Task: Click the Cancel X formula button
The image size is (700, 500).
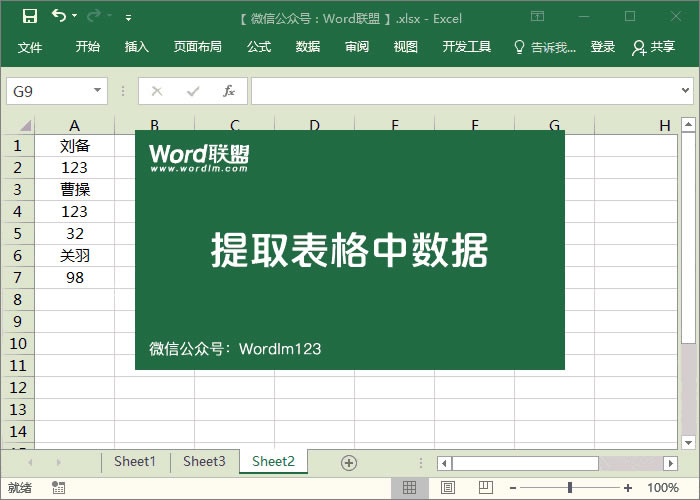Action: click(x=157, y=91)
